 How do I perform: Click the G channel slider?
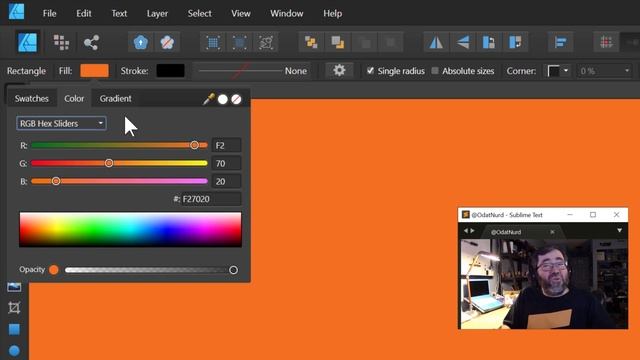tap(119, 163)
